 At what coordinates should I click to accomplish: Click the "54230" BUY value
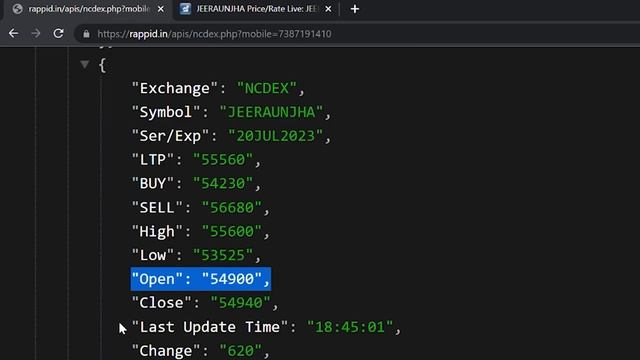tap(223, 184)
